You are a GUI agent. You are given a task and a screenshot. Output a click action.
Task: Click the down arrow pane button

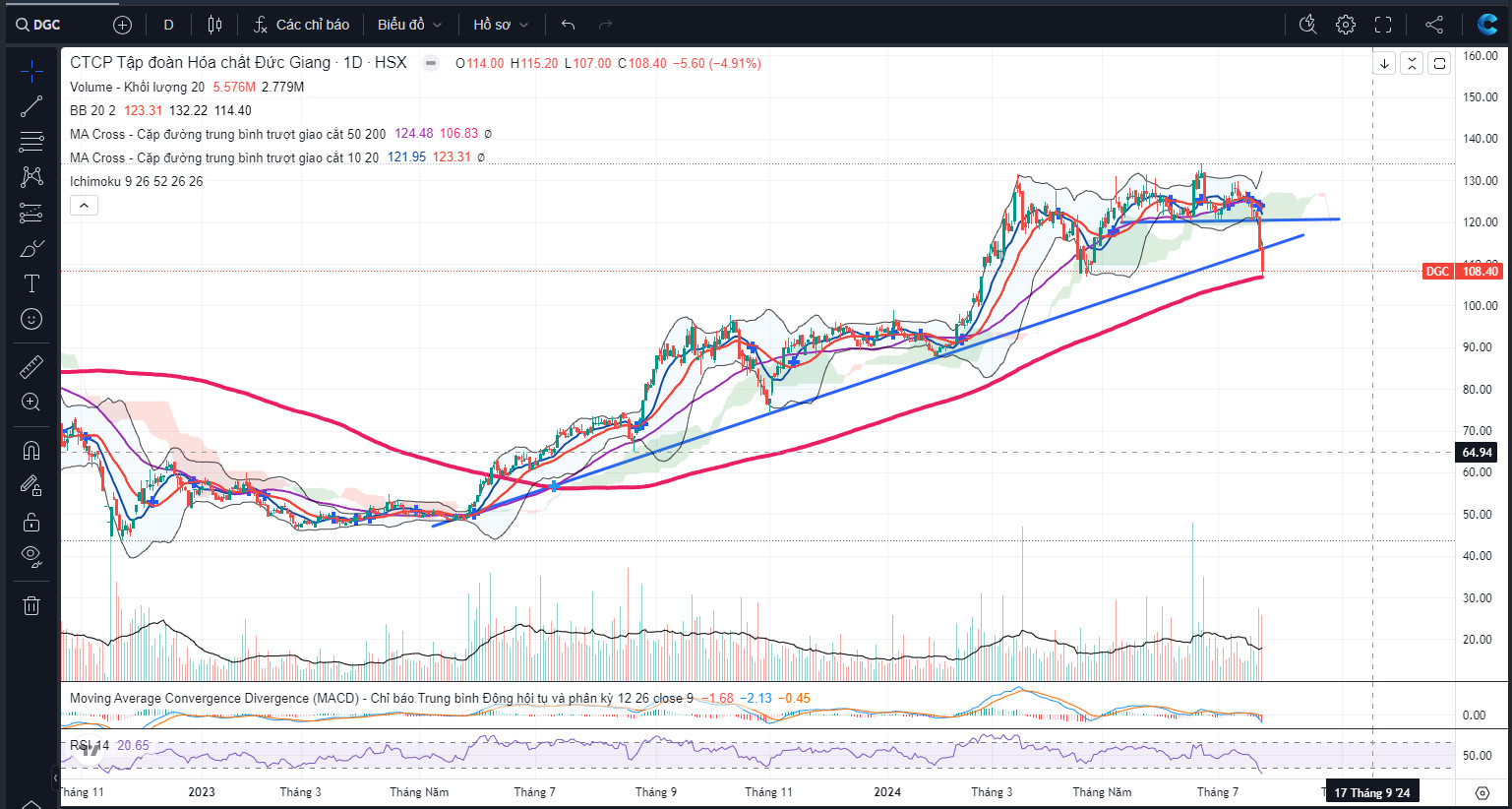point(1384,63)
